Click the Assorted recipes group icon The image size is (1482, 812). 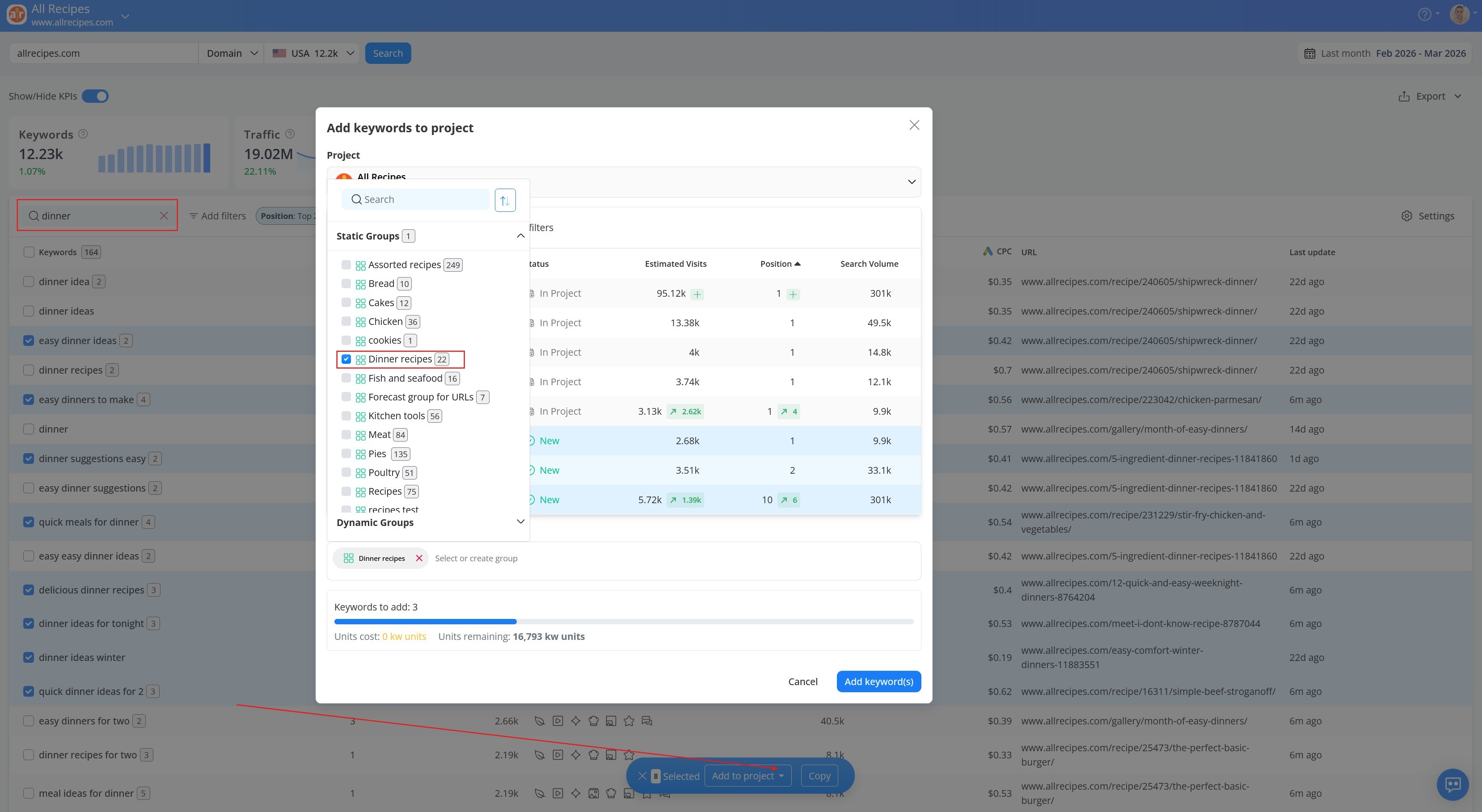[361, 266]
